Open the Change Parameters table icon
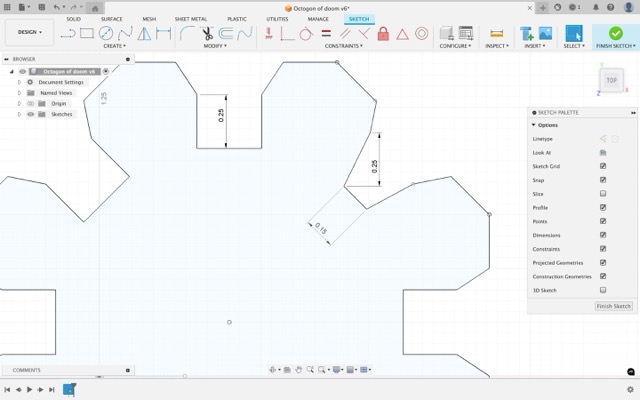640x400 pixels. point(466,33)
